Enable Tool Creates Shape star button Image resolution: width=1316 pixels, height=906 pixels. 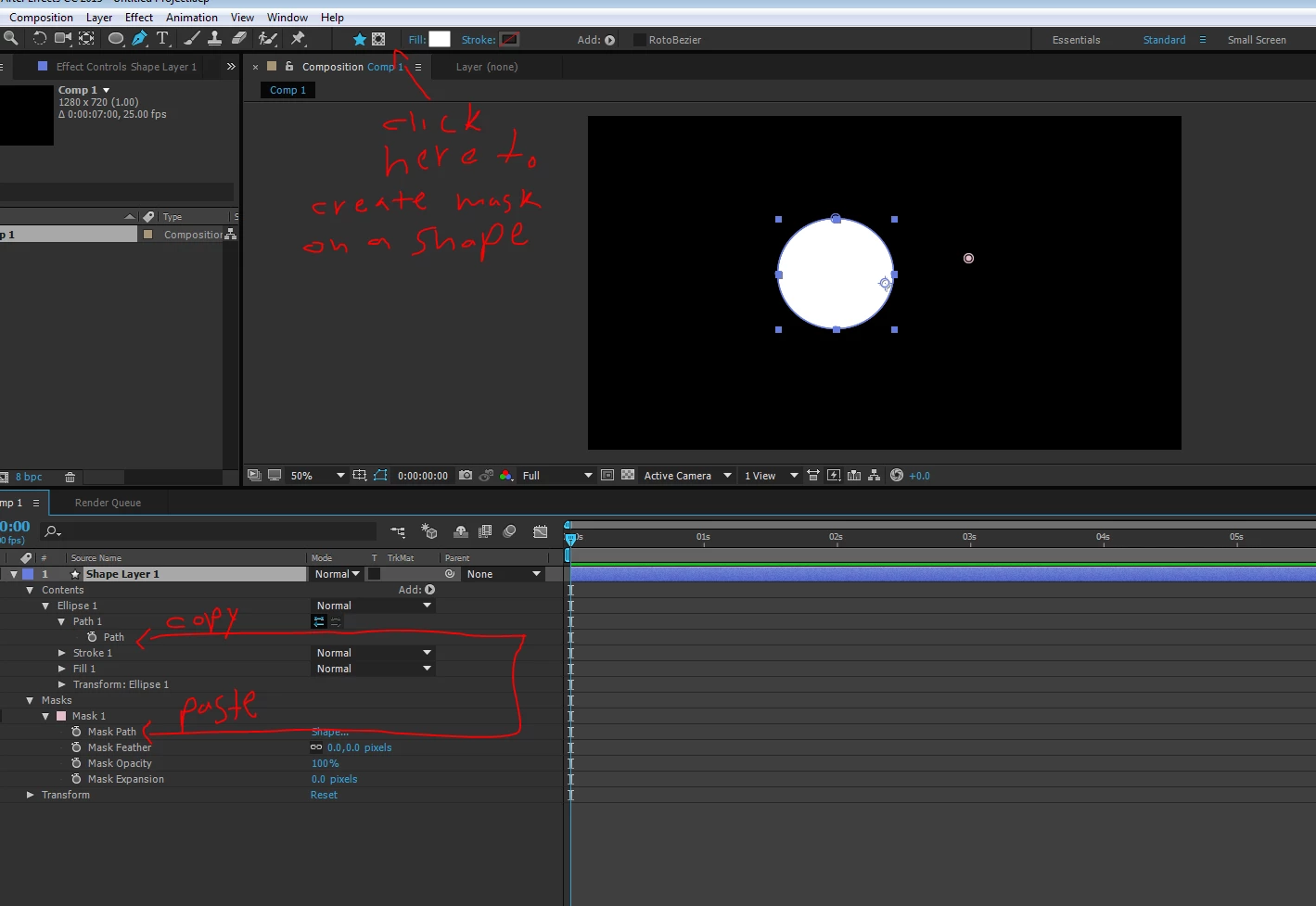(x=360, y=39)
